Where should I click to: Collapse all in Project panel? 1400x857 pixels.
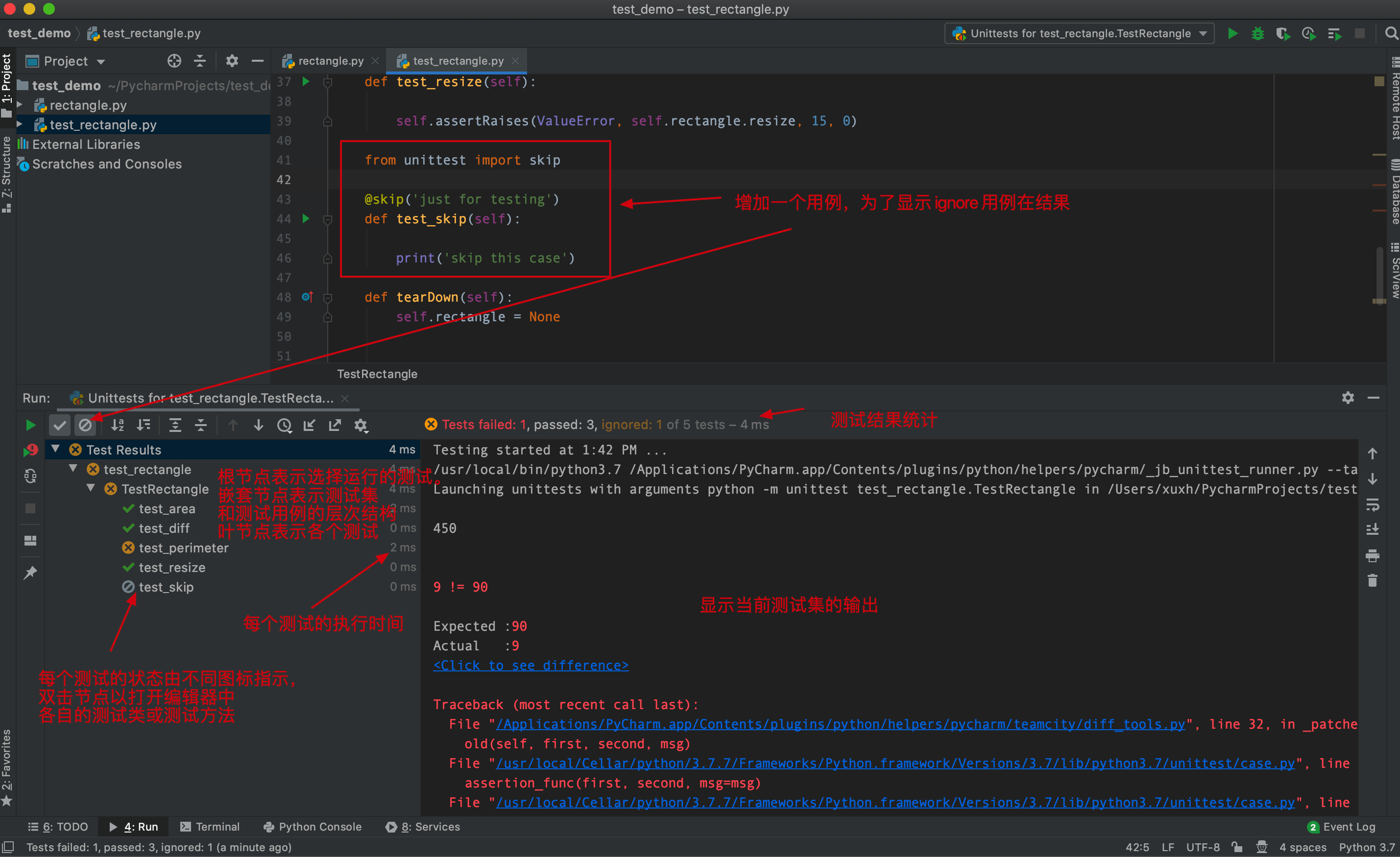tap(200, 61)
